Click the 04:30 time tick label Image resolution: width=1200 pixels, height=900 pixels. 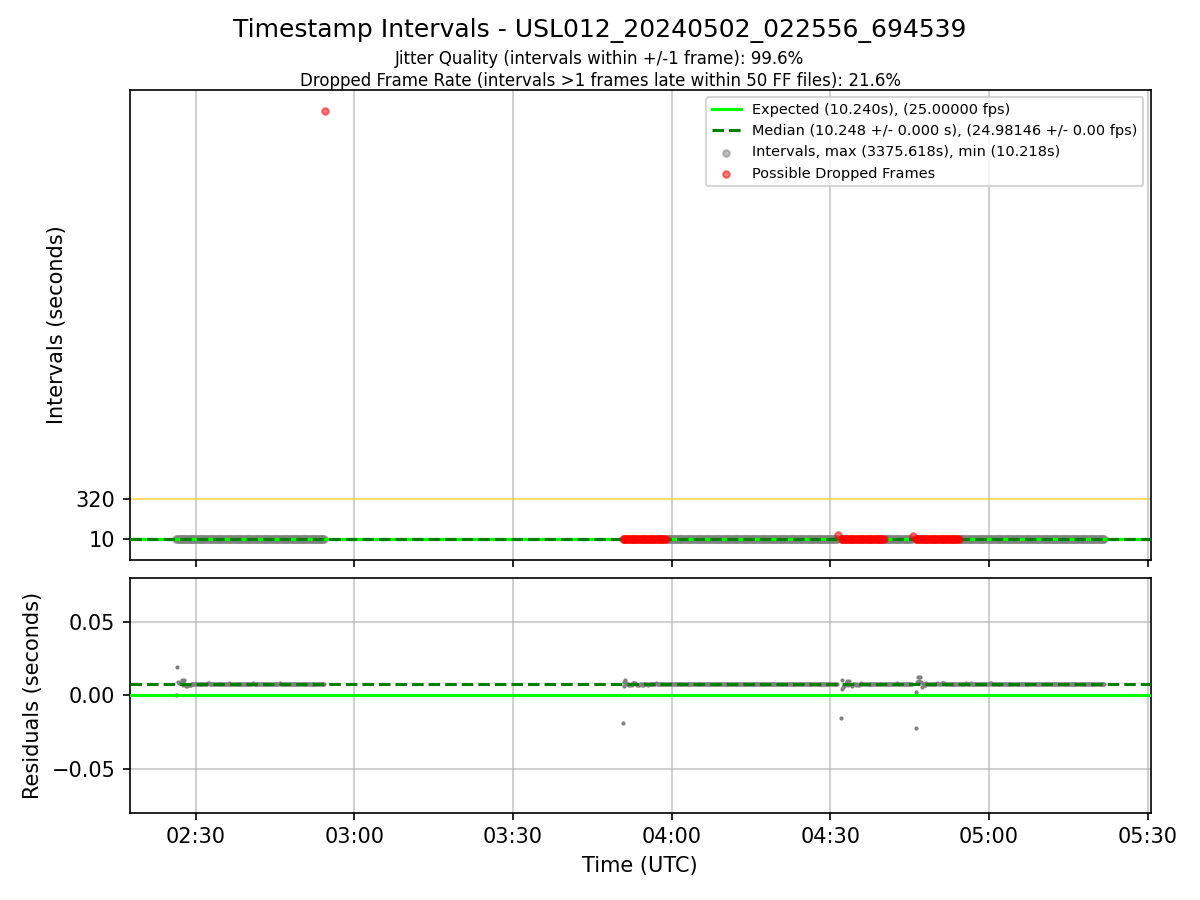[x=830, y=835]
